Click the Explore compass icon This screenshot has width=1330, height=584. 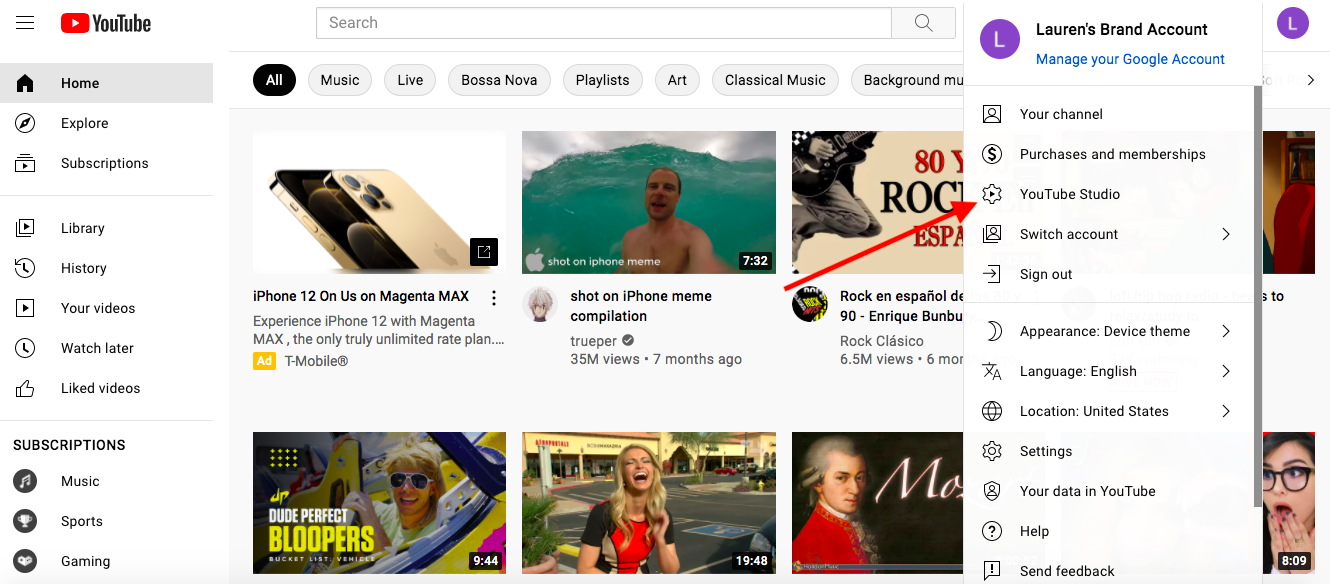(x=26, y=123)
